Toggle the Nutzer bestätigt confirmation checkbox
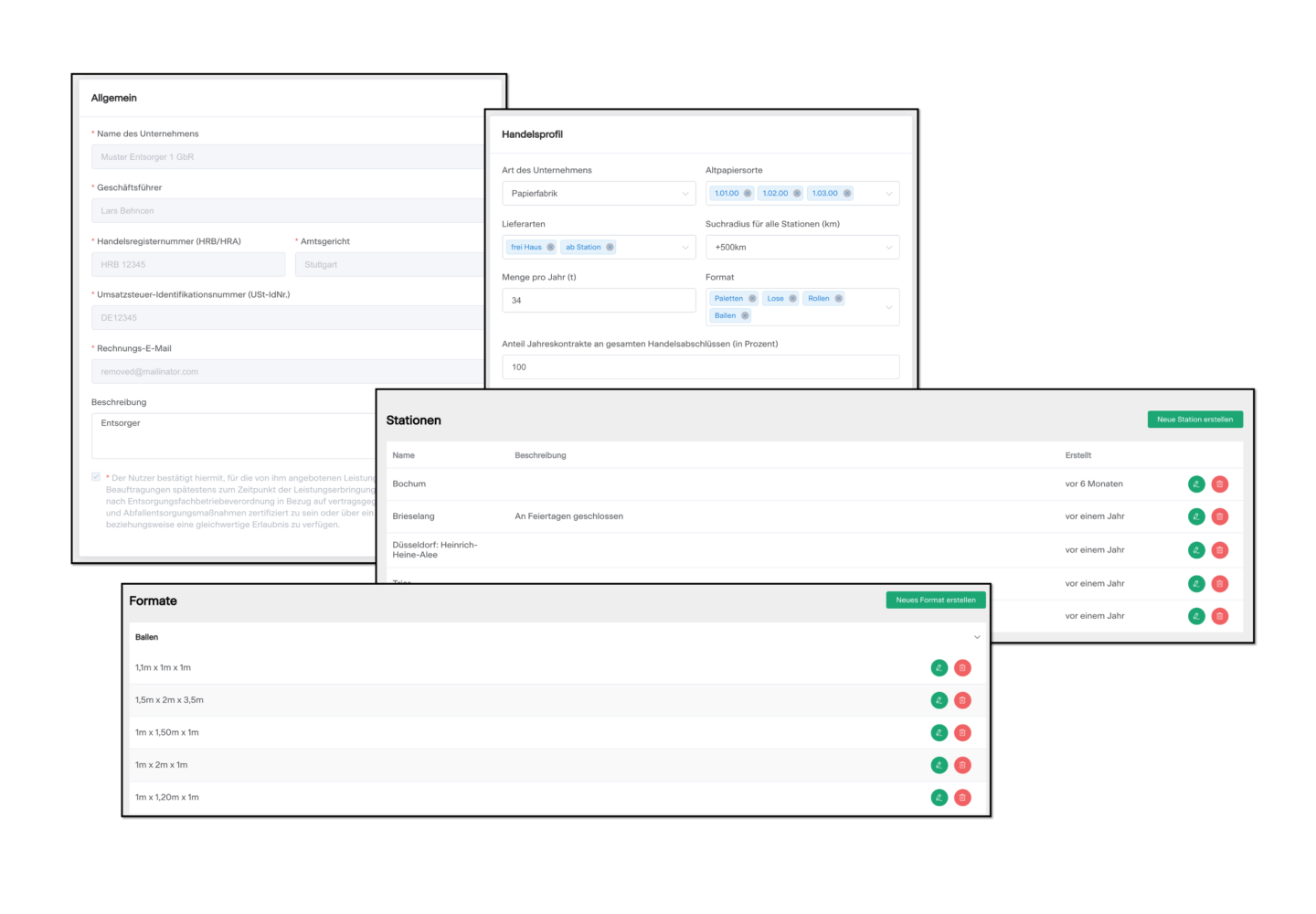This screenshot has width=1316, height=914. point(96,477)
